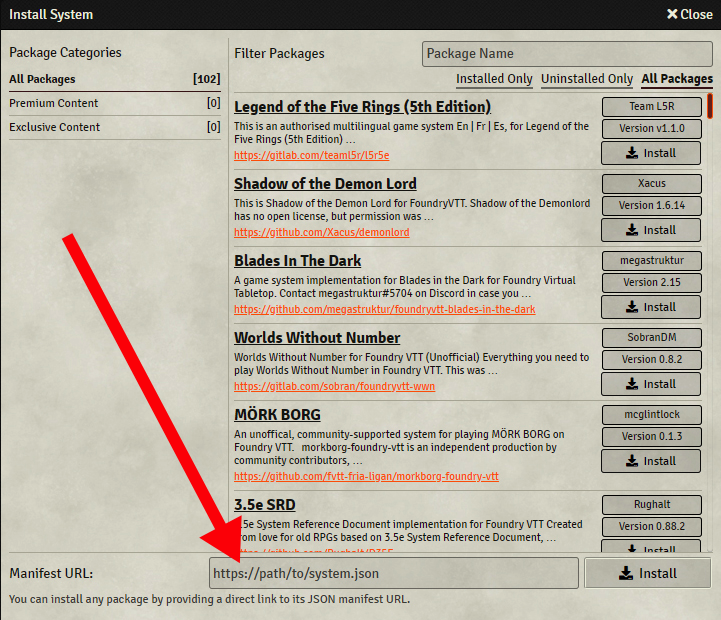Open 3.5e SRD title link
721x620 pixels.
(264, 505)
